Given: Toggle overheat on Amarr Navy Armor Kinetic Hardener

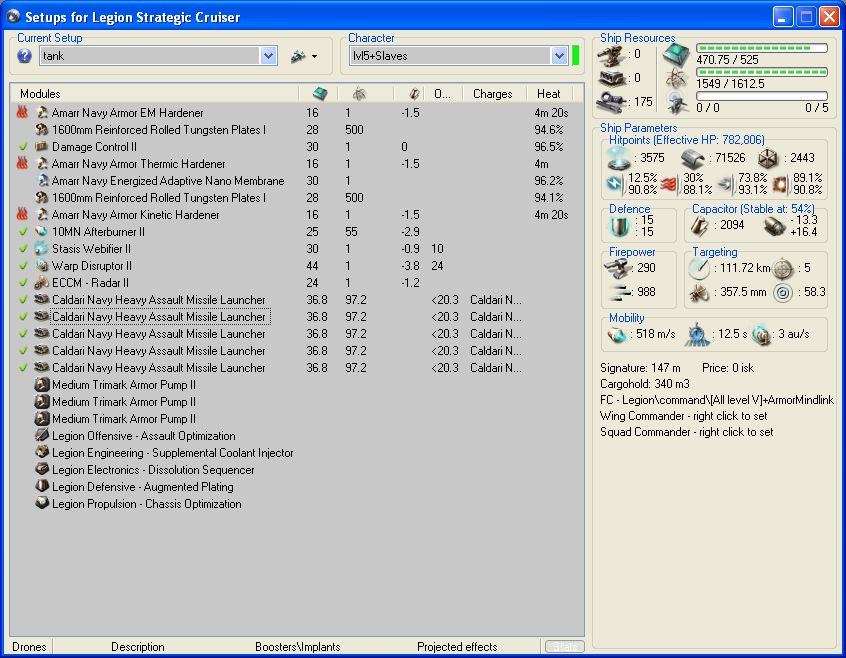Looking at the screenshot, I should pos(22,215).
